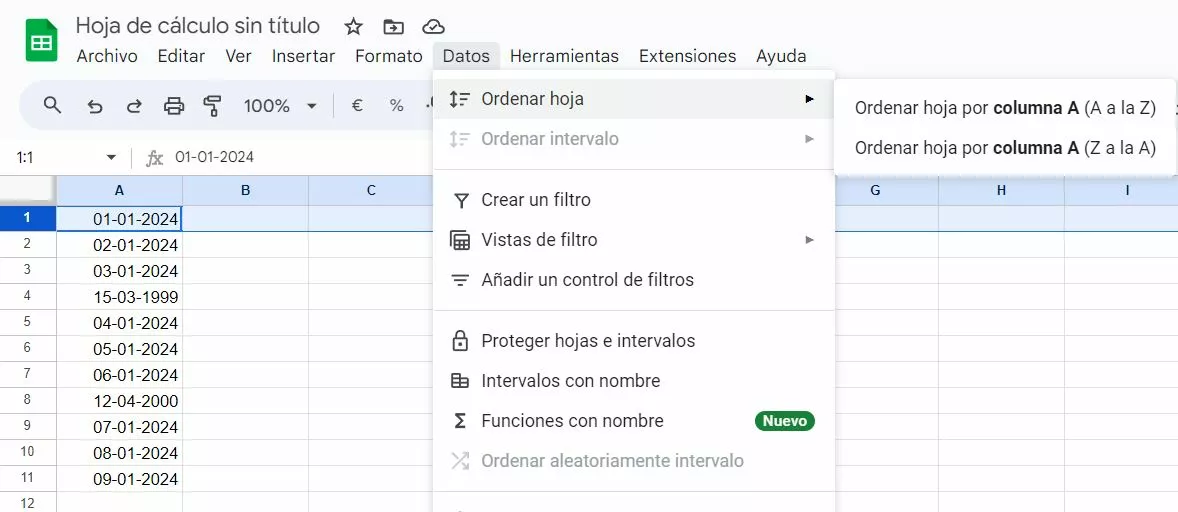This screenshot has height=512, width=1178.
Task: Select the paint format roller icon
Action: (212, 105)
